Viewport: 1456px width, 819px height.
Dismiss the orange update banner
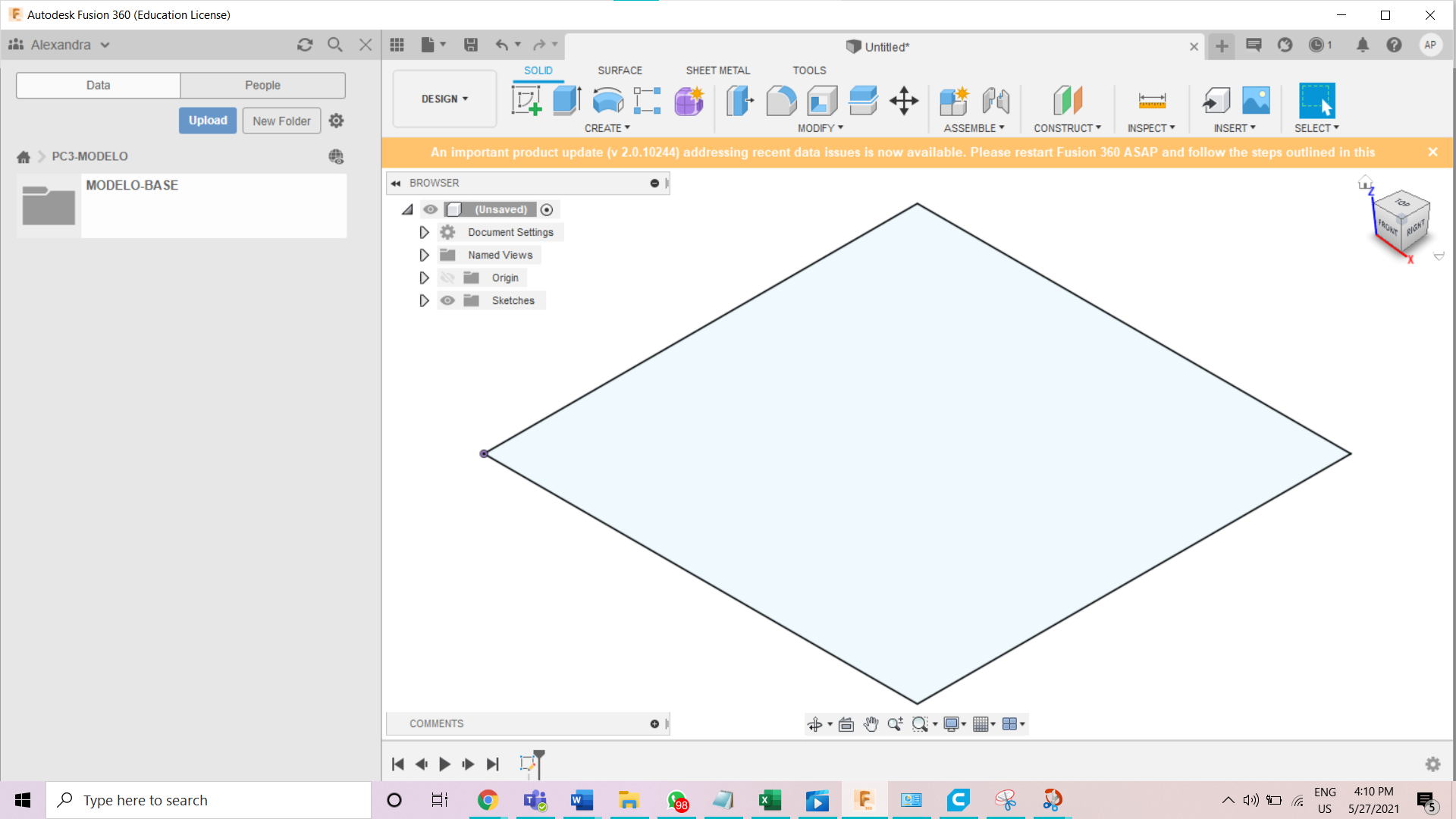tap(1432, 152)
